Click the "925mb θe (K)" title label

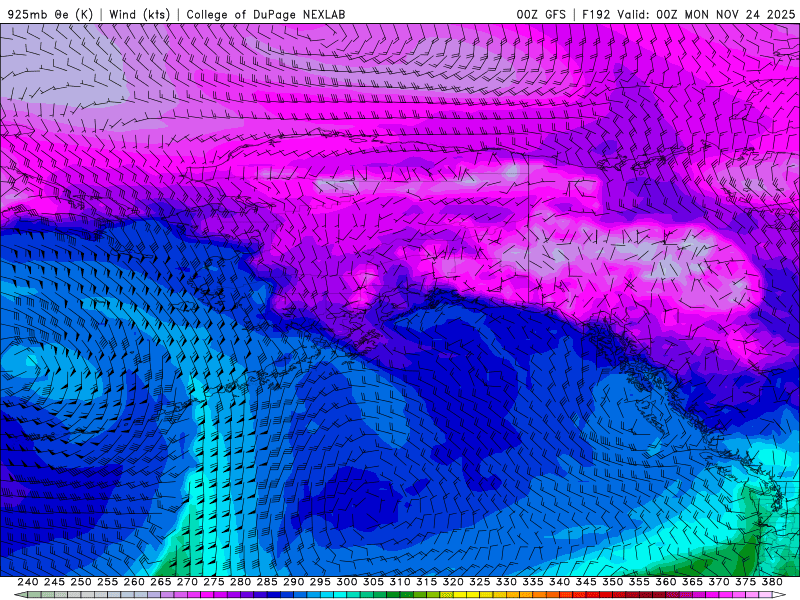[51, 14]
